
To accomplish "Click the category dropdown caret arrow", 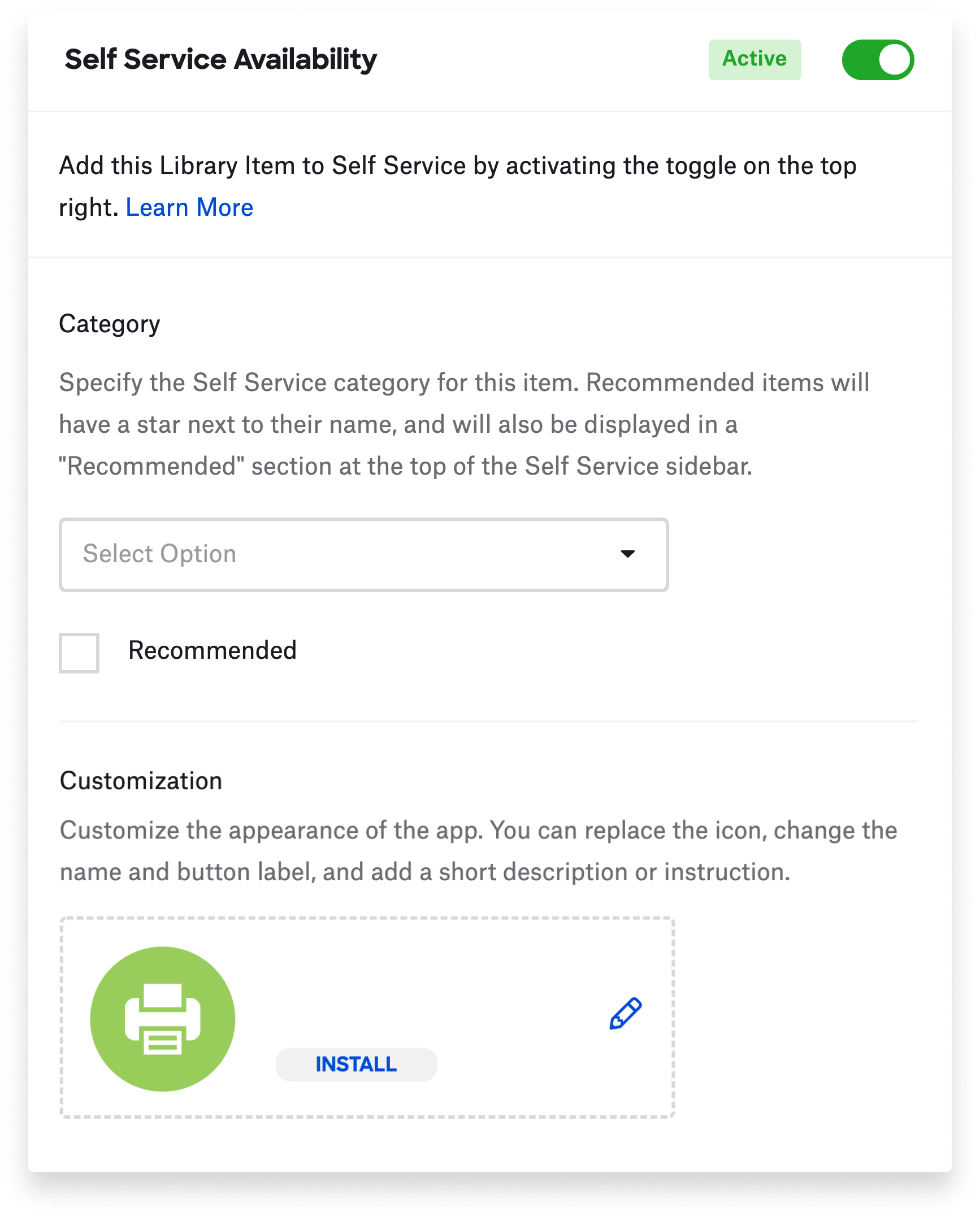I will click(627, 554).
